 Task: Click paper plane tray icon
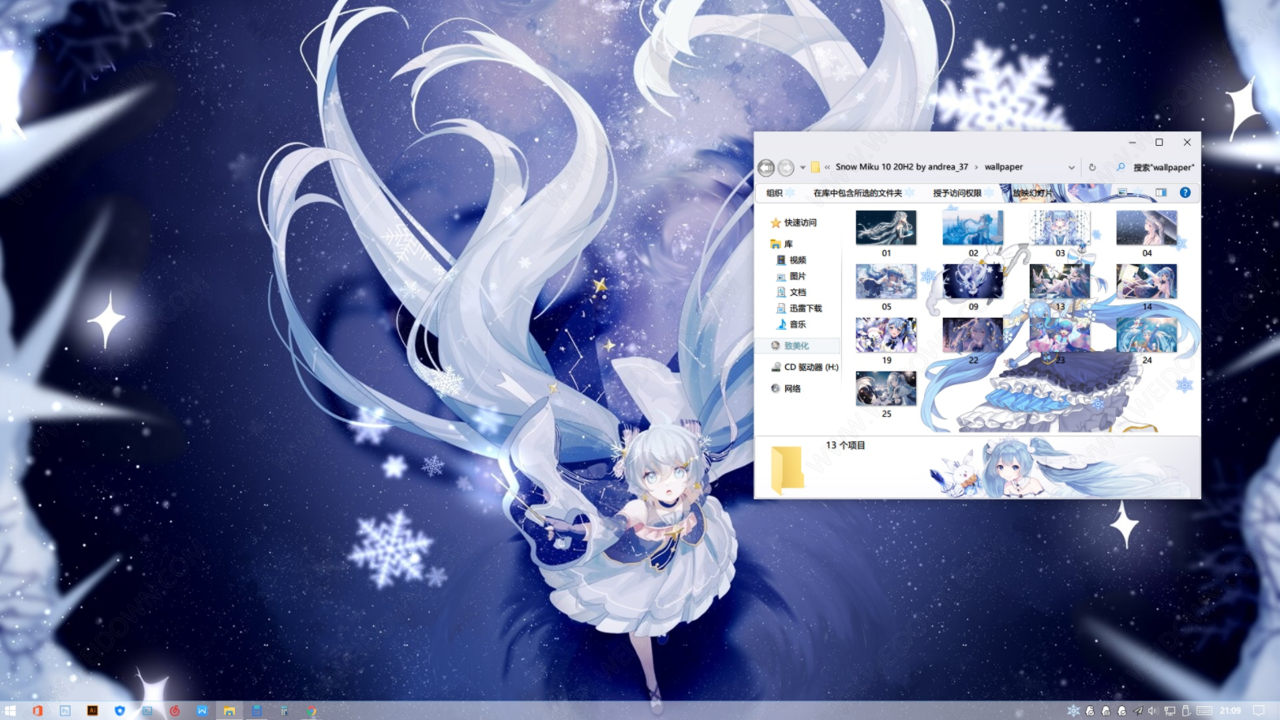pos(1138,711)
